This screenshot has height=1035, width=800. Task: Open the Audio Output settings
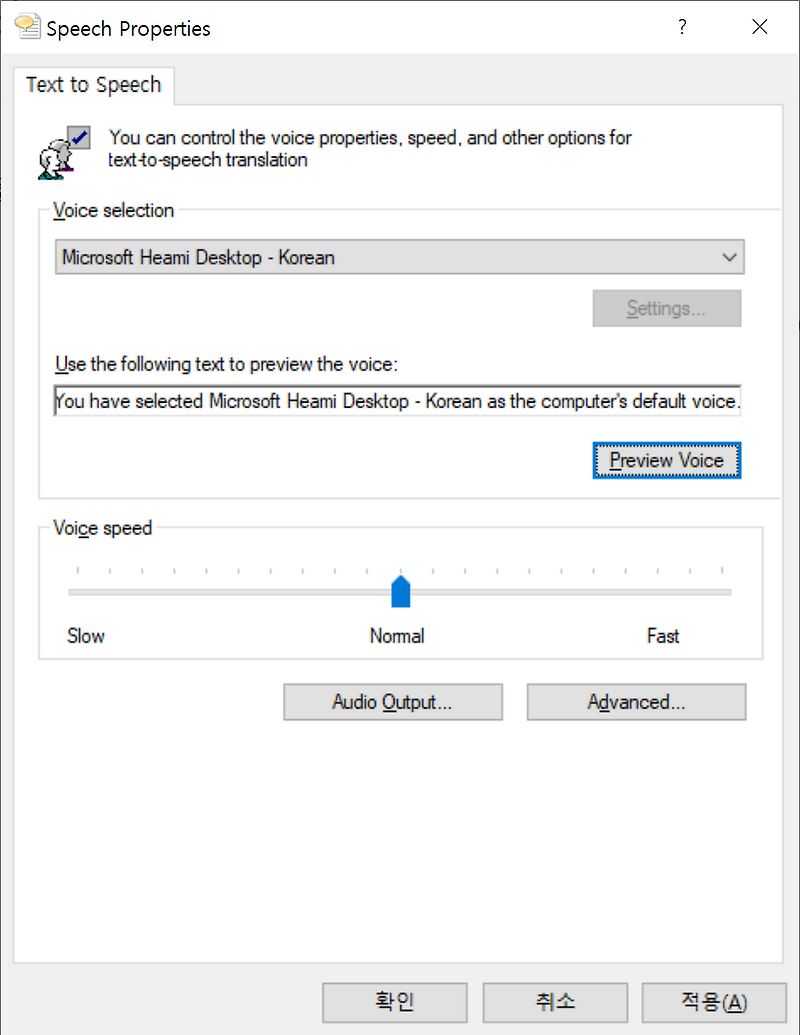(393, 702)
